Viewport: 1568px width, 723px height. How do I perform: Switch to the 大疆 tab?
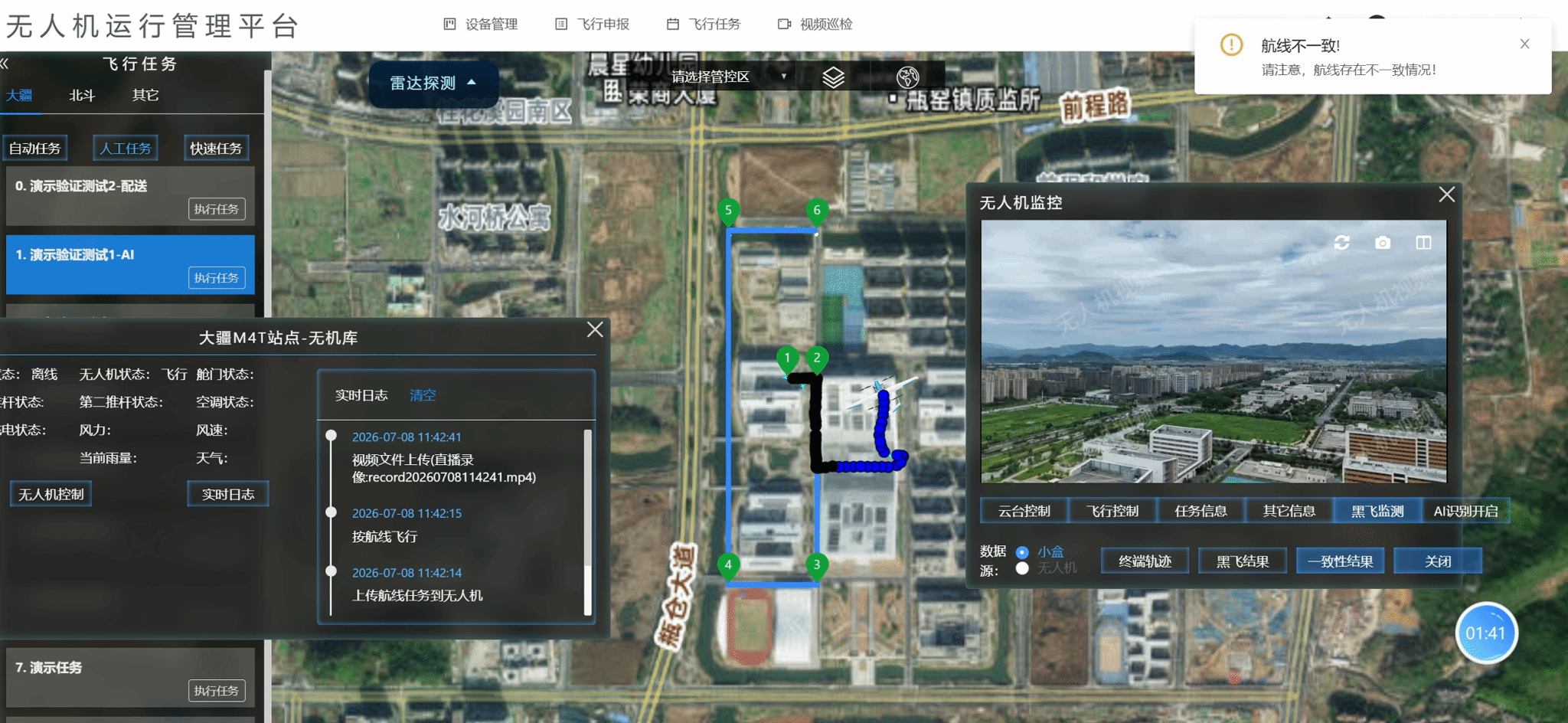click(19, 95)
